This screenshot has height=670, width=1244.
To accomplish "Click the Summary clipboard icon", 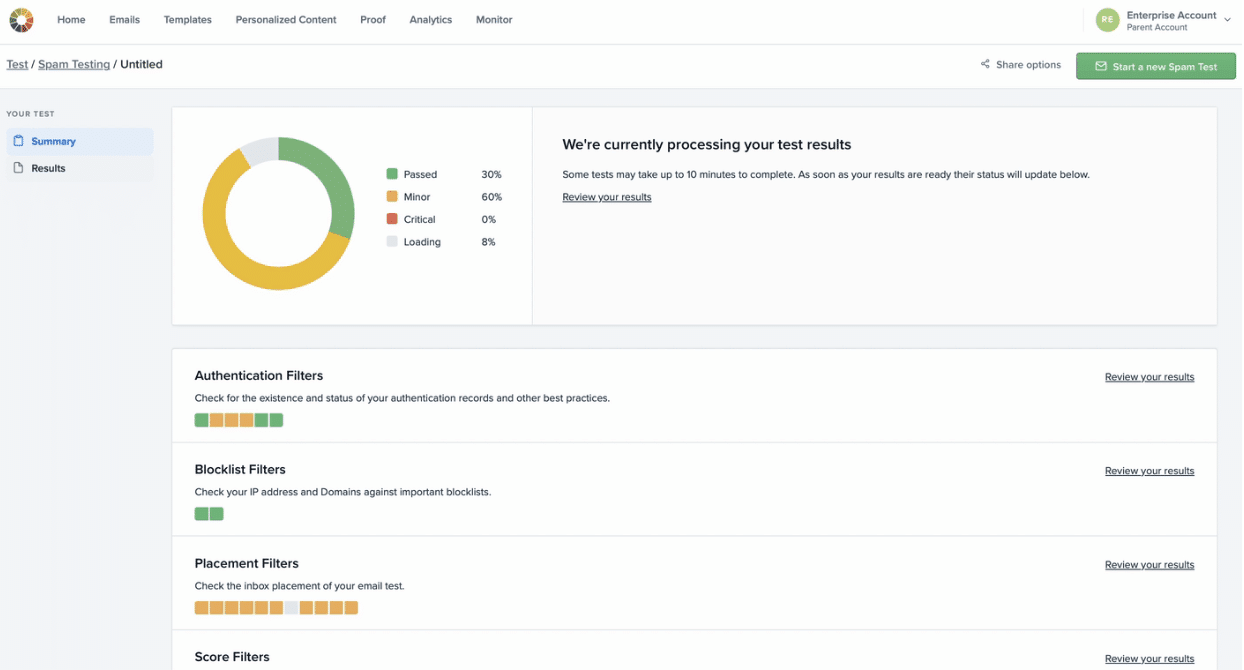I will coord(18,141).
